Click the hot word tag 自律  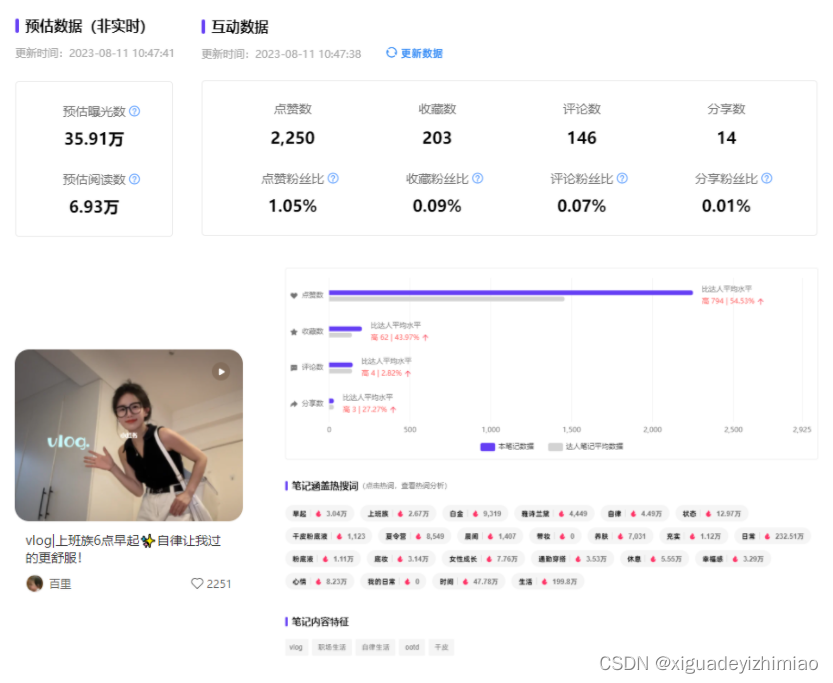pos(634,514)
